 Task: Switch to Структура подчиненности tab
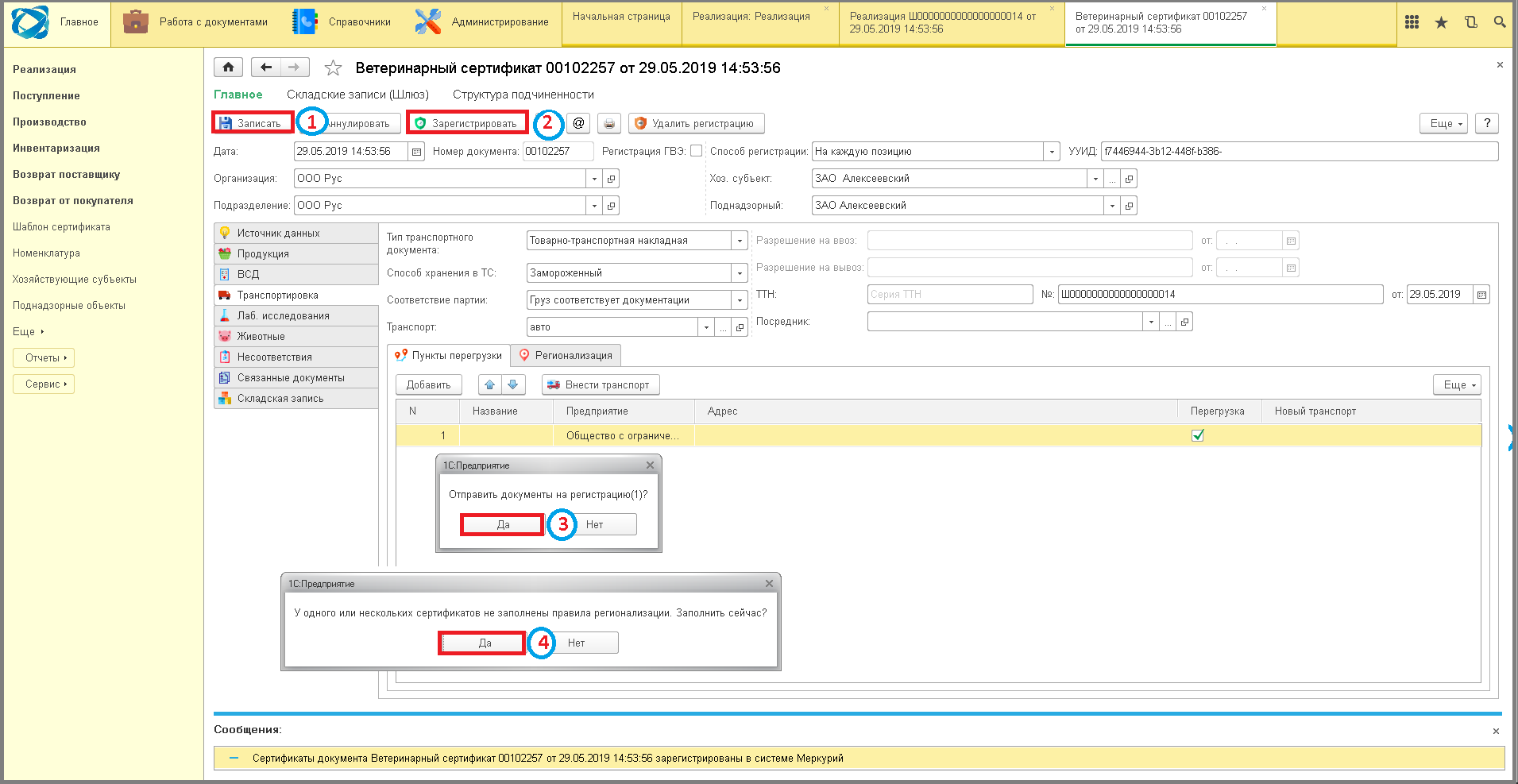(x=523, y=95)
